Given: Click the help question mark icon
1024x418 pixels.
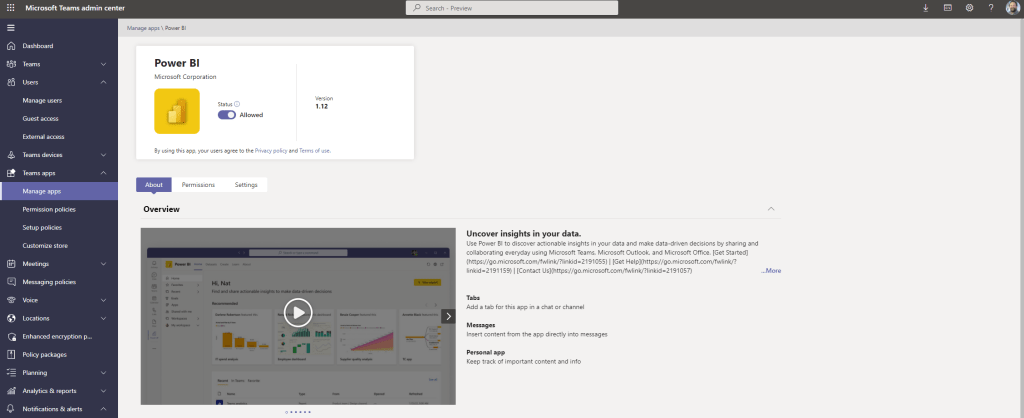Looking at the screenshot, I should [991, 8].
